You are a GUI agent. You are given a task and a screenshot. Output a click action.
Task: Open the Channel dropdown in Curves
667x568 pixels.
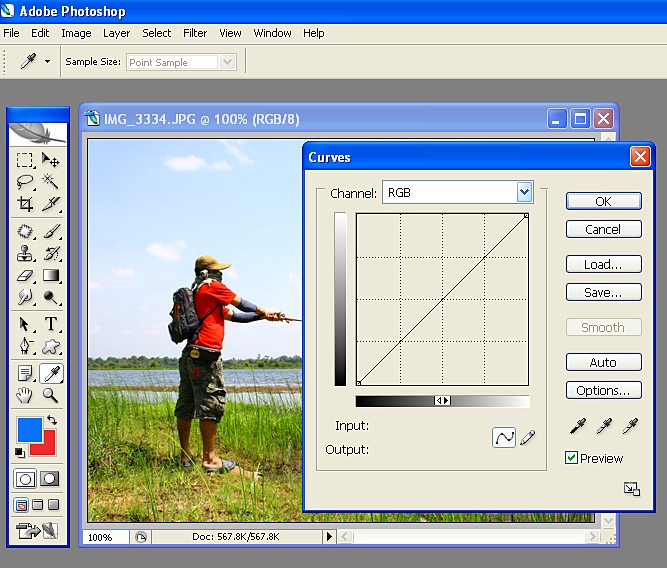524,192
